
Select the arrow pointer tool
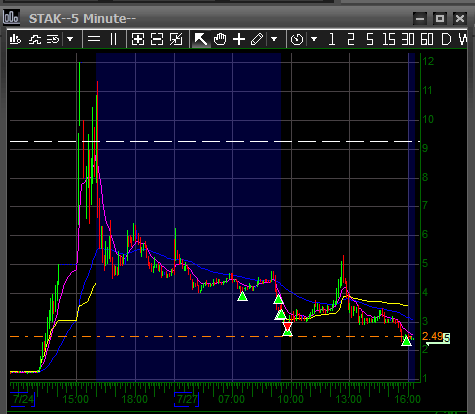coord(201,39)
